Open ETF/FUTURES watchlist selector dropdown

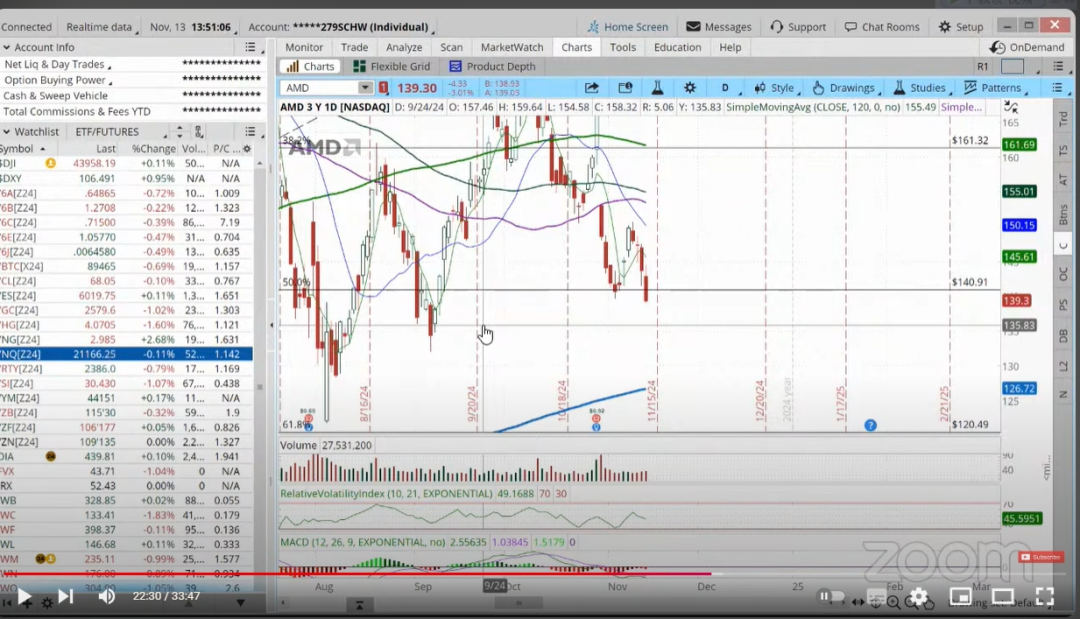click(x=121, y=132)
